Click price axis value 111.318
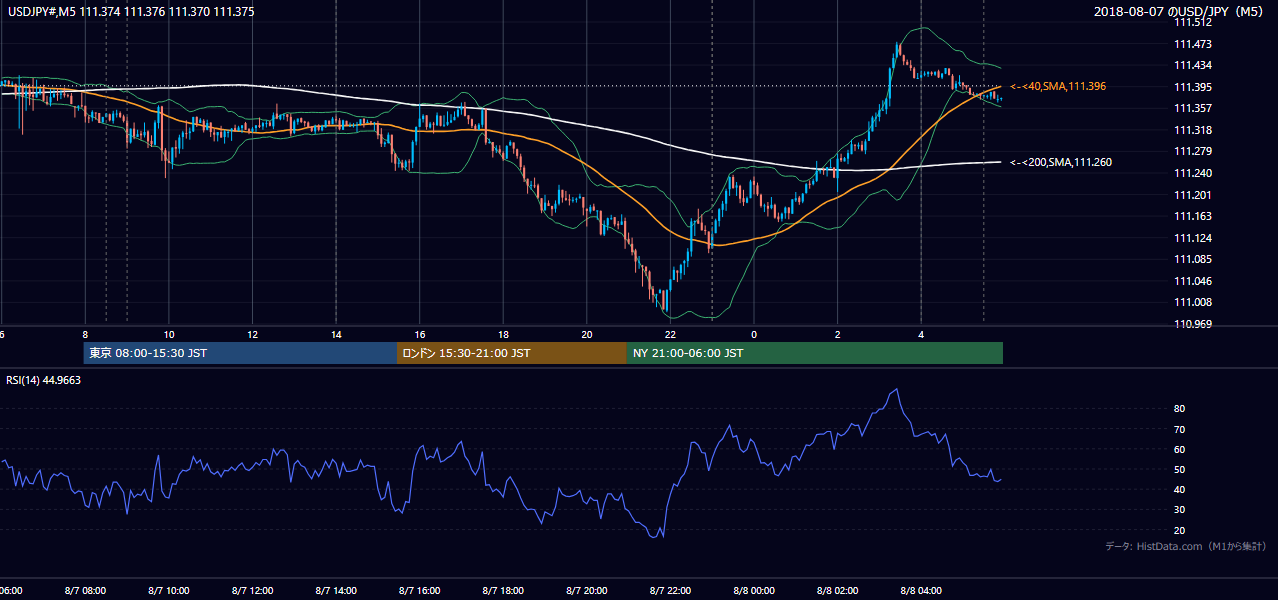The height and width of the screenshot is (600, 1278). click(x=1194, y=130)
